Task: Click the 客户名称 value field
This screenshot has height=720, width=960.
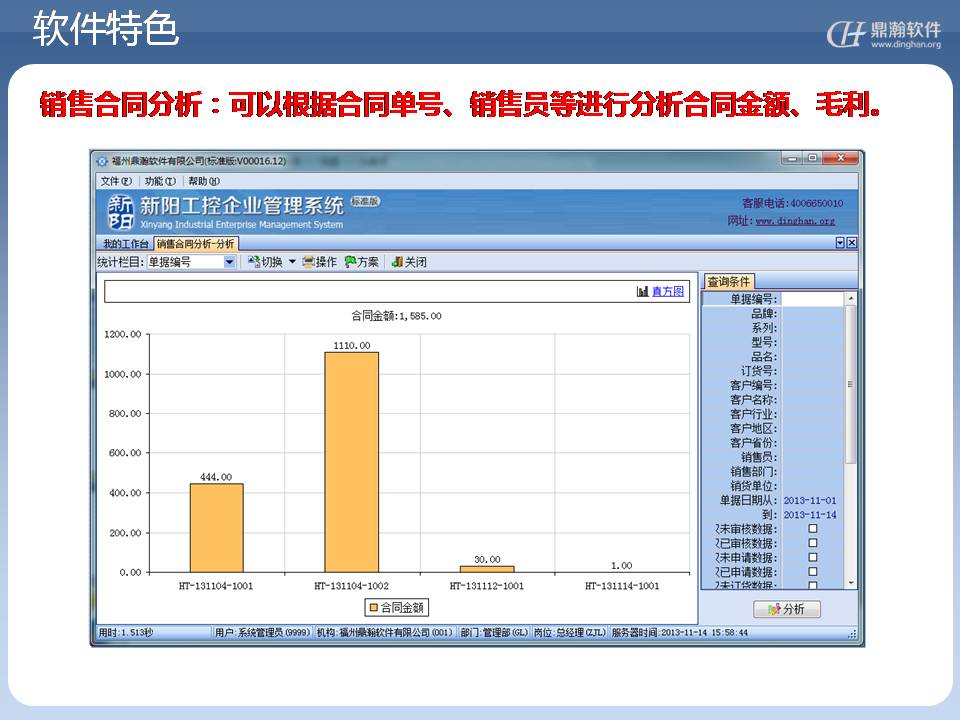Action: 812,400
